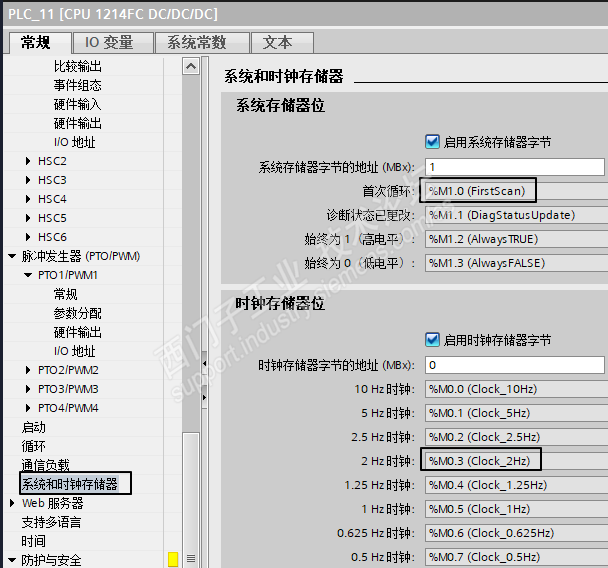Select 硬件输入 in the tree
Image resolution: width=608 pixels, height=568 pixels.
click(x=78, y=104)
